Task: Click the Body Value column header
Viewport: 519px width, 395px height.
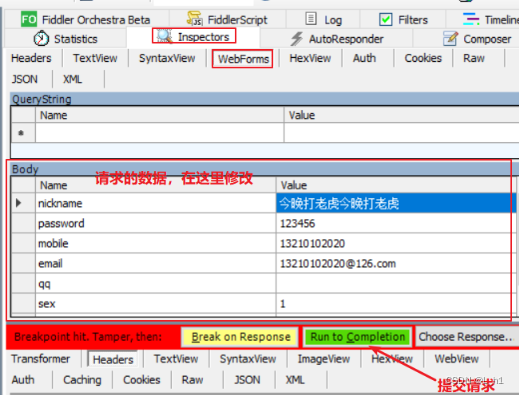Action: pyautogui.click(x=396, y=185)
